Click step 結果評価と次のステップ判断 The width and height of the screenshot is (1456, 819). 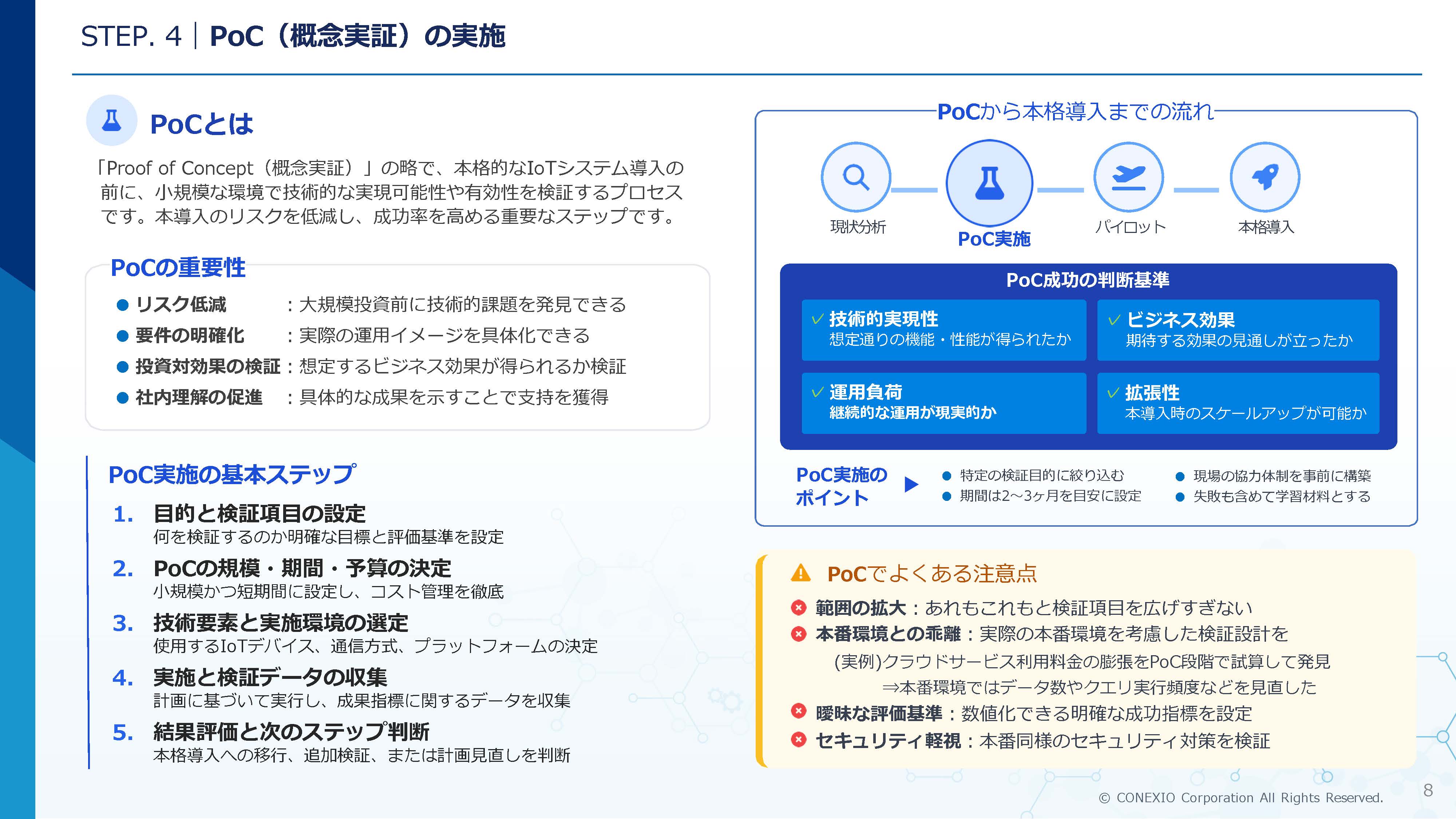(292, 732)
